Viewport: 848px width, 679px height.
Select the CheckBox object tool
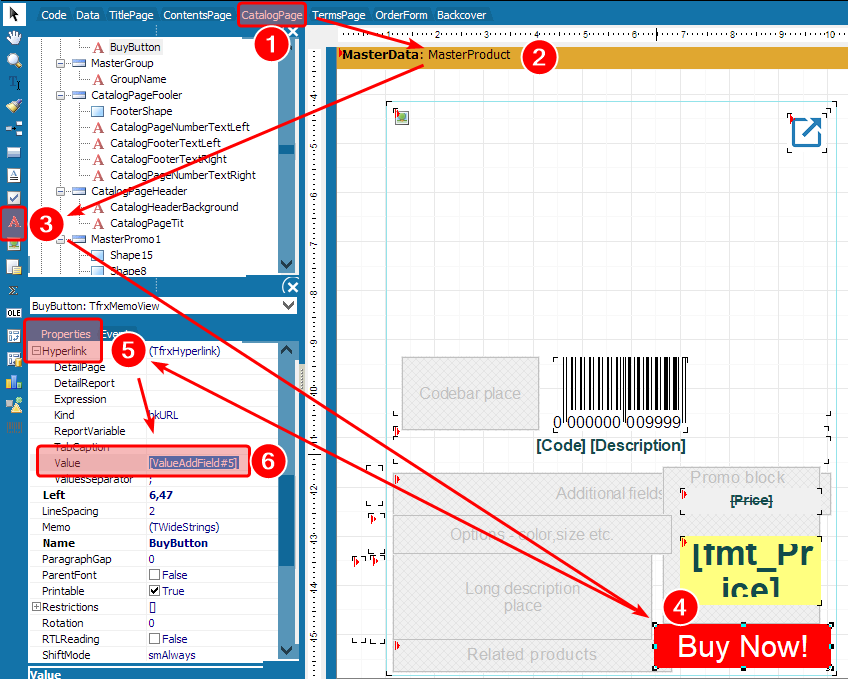coord(14,198)
